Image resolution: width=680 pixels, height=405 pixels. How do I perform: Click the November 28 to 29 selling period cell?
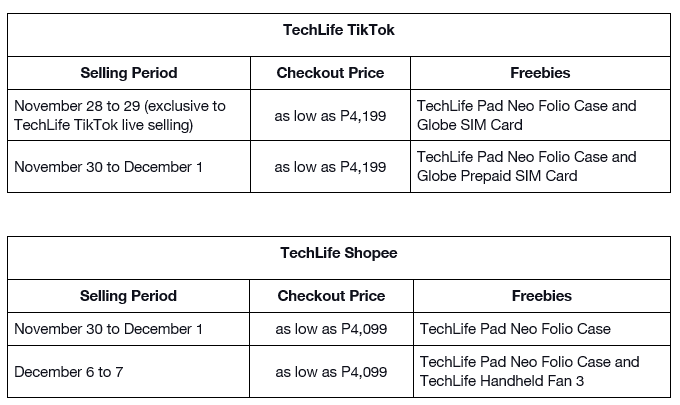[x=120, y=115]
